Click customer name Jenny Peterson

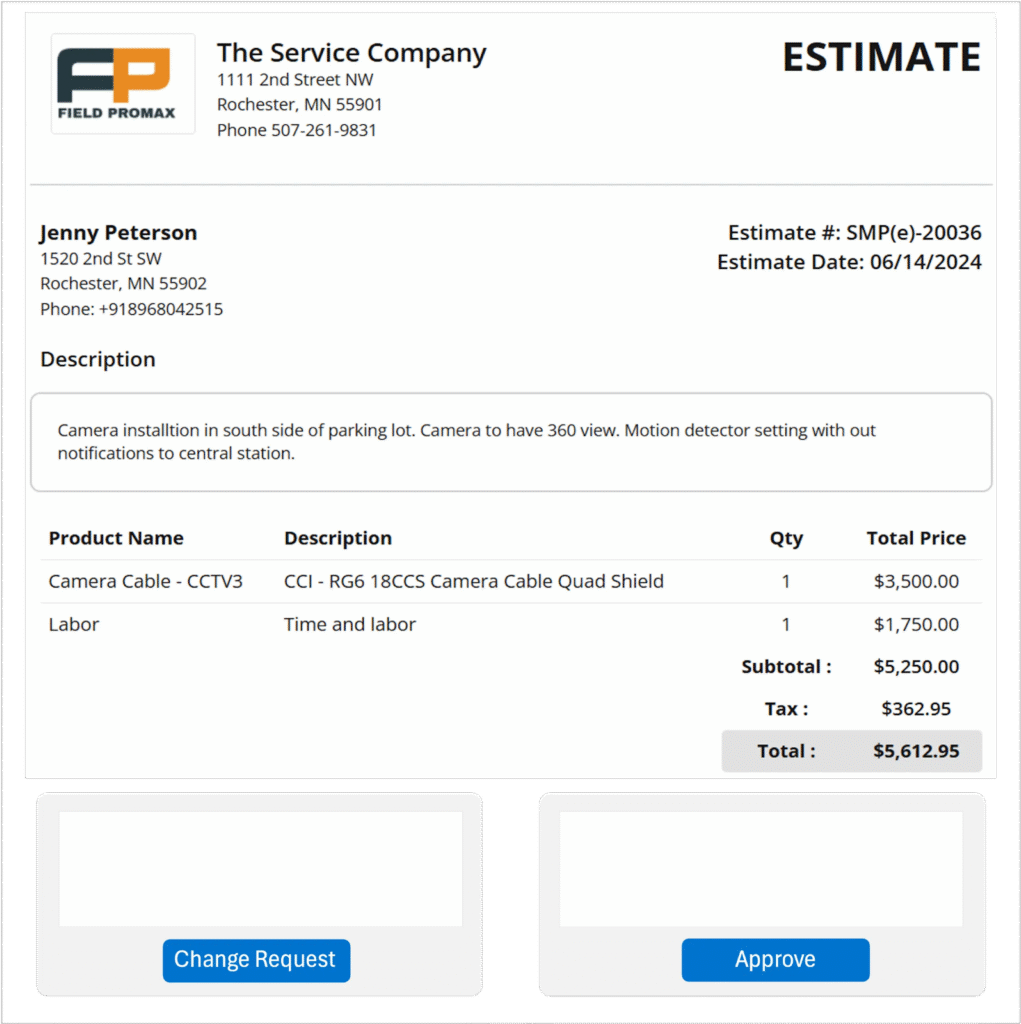[118, 233]
